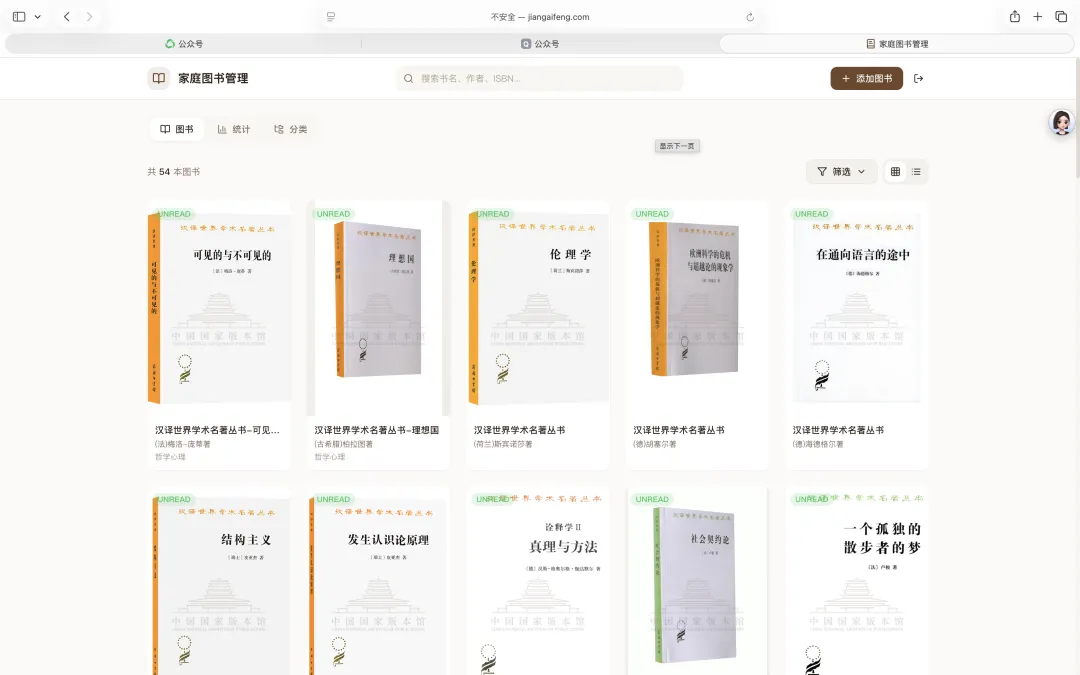The width and height of the screenshot is (1080, 675).
Task: Expand the 筛选 filter dropdown
Action: [841, 172]
